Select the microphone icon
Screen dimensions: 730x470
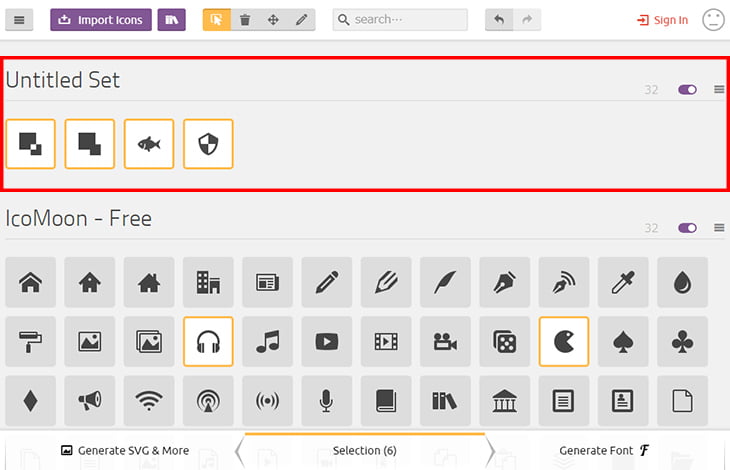[326, 401]
